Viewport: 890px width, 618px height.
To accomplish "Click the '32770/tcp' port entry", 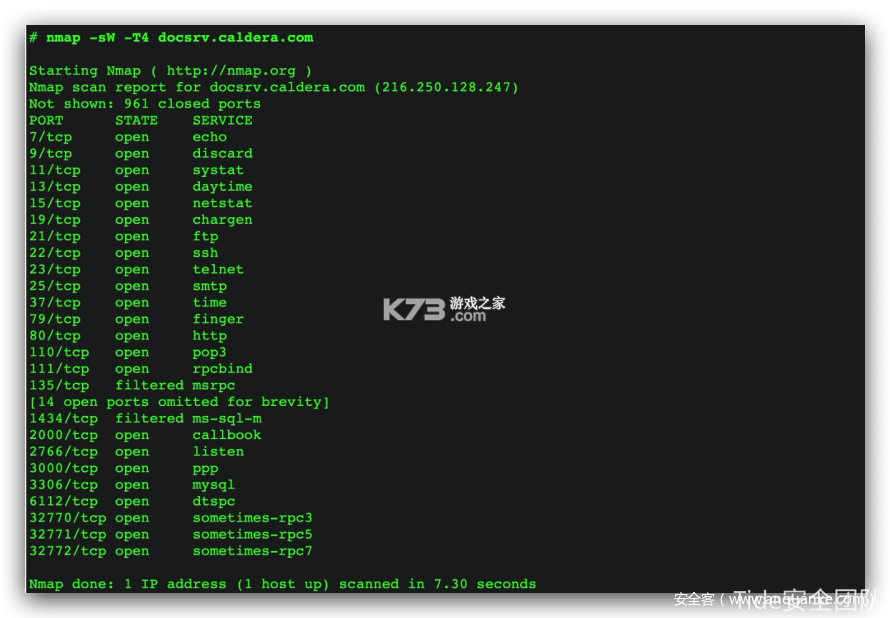I will point(68,518).
